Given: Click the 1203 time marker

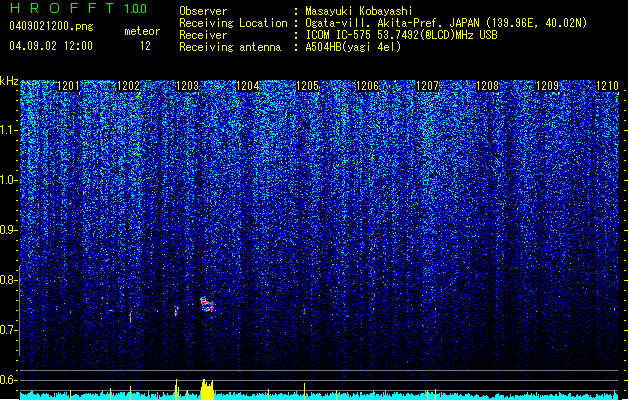Looking at the screenshot, I should point(187,85).
